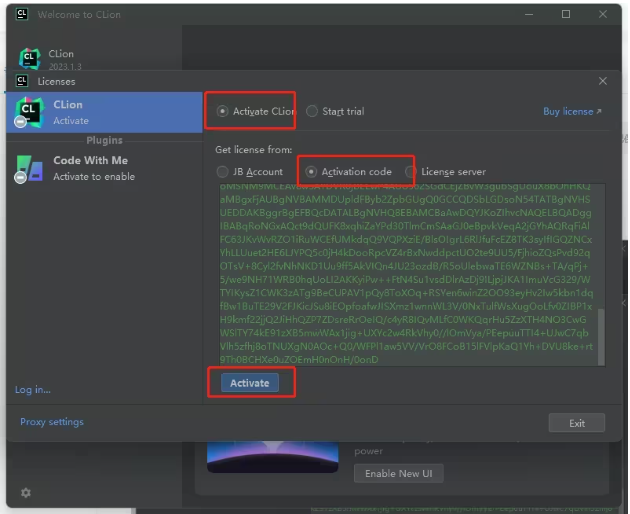
Task: Click CLion logo in Welcome window sidebar
Action: [30, 59]
